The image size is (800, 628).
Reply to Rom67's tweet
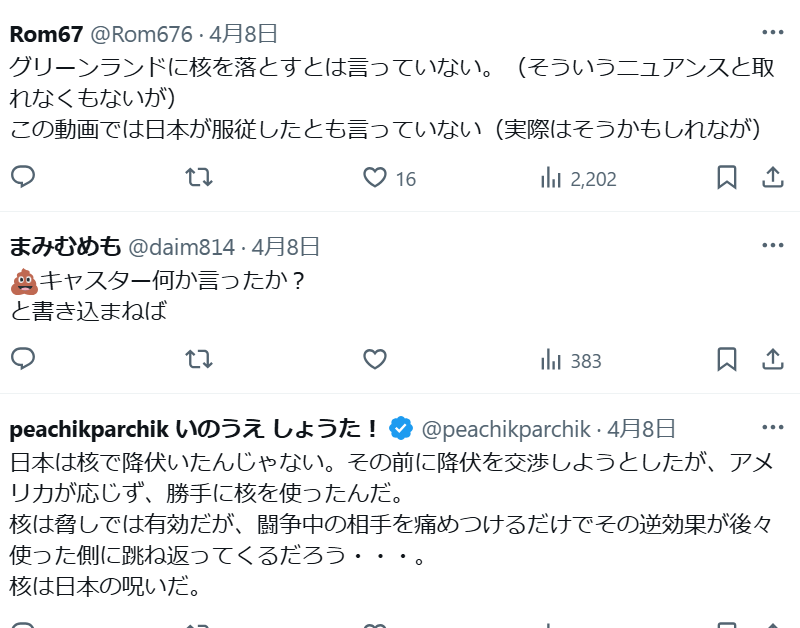23,177
